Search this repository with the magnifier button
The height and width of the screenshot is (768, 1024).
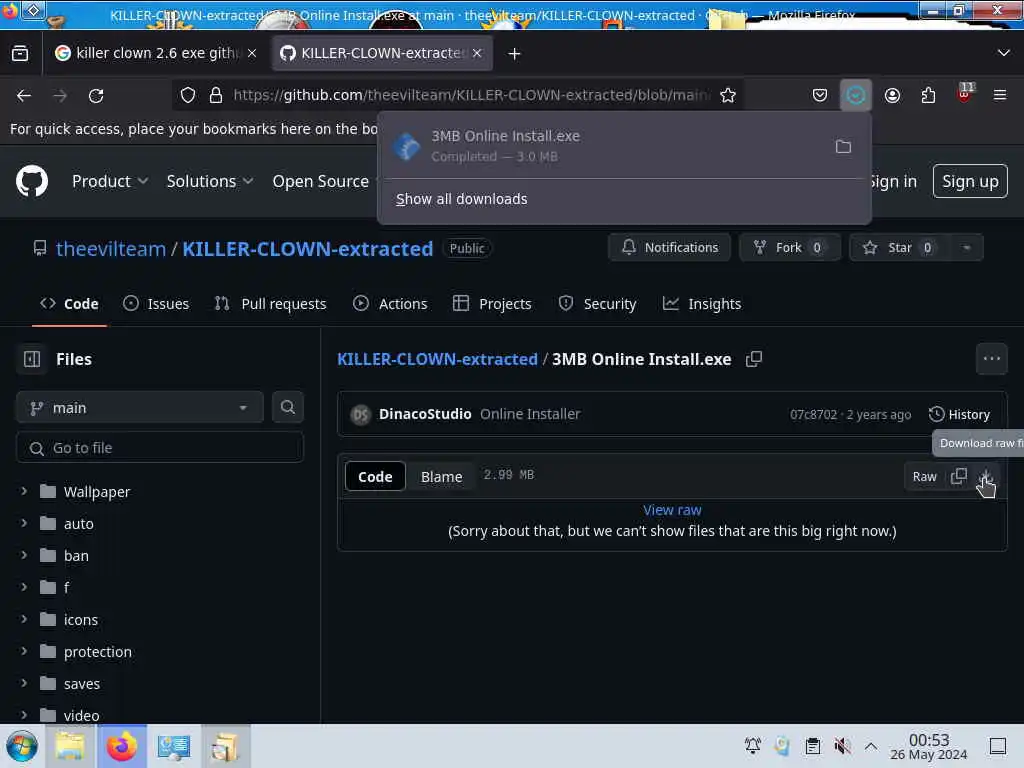click(x=287, y=407)
